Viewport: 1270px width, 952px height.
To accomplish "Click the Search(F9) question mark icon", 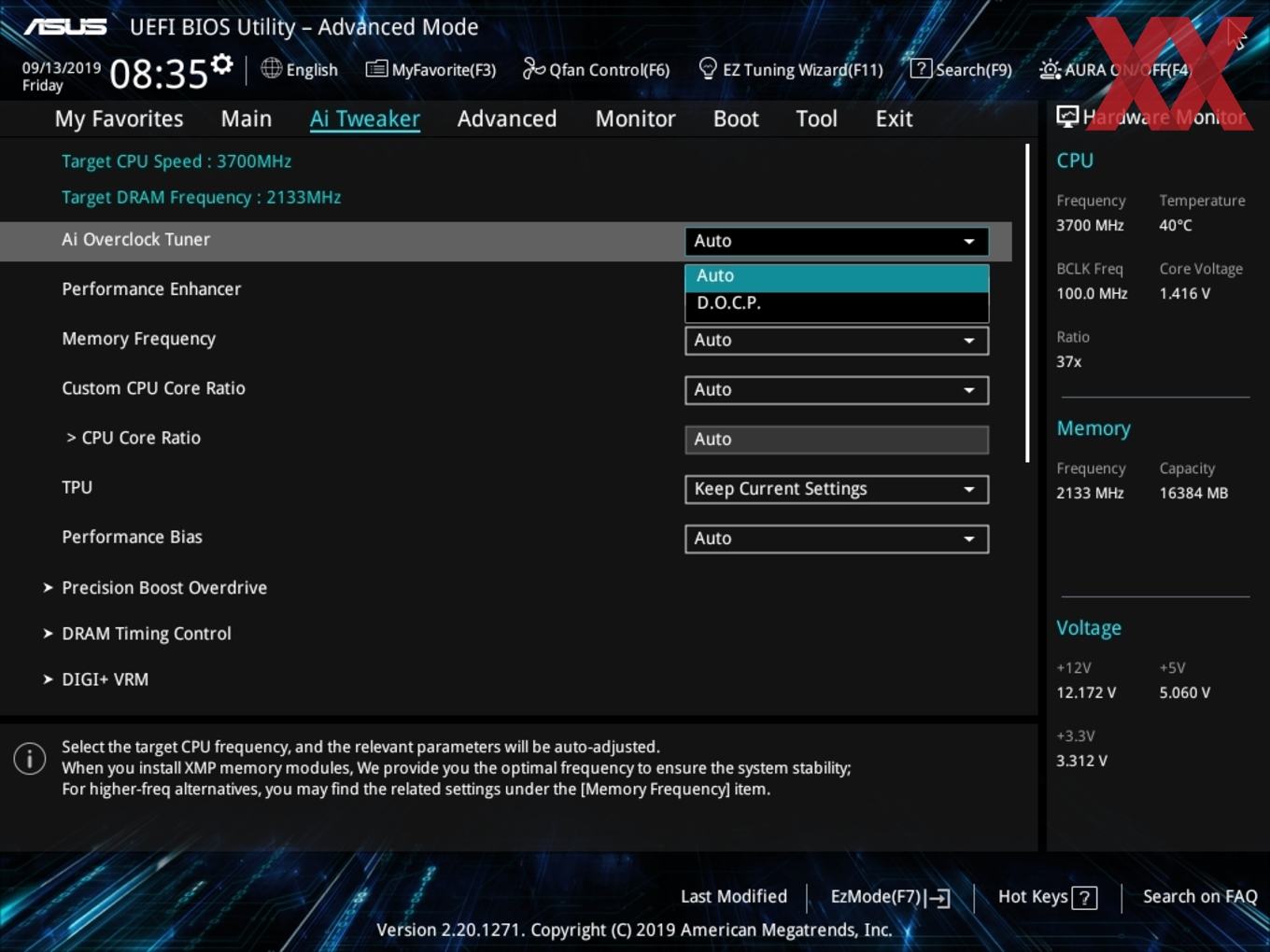I will coord(921,68).
